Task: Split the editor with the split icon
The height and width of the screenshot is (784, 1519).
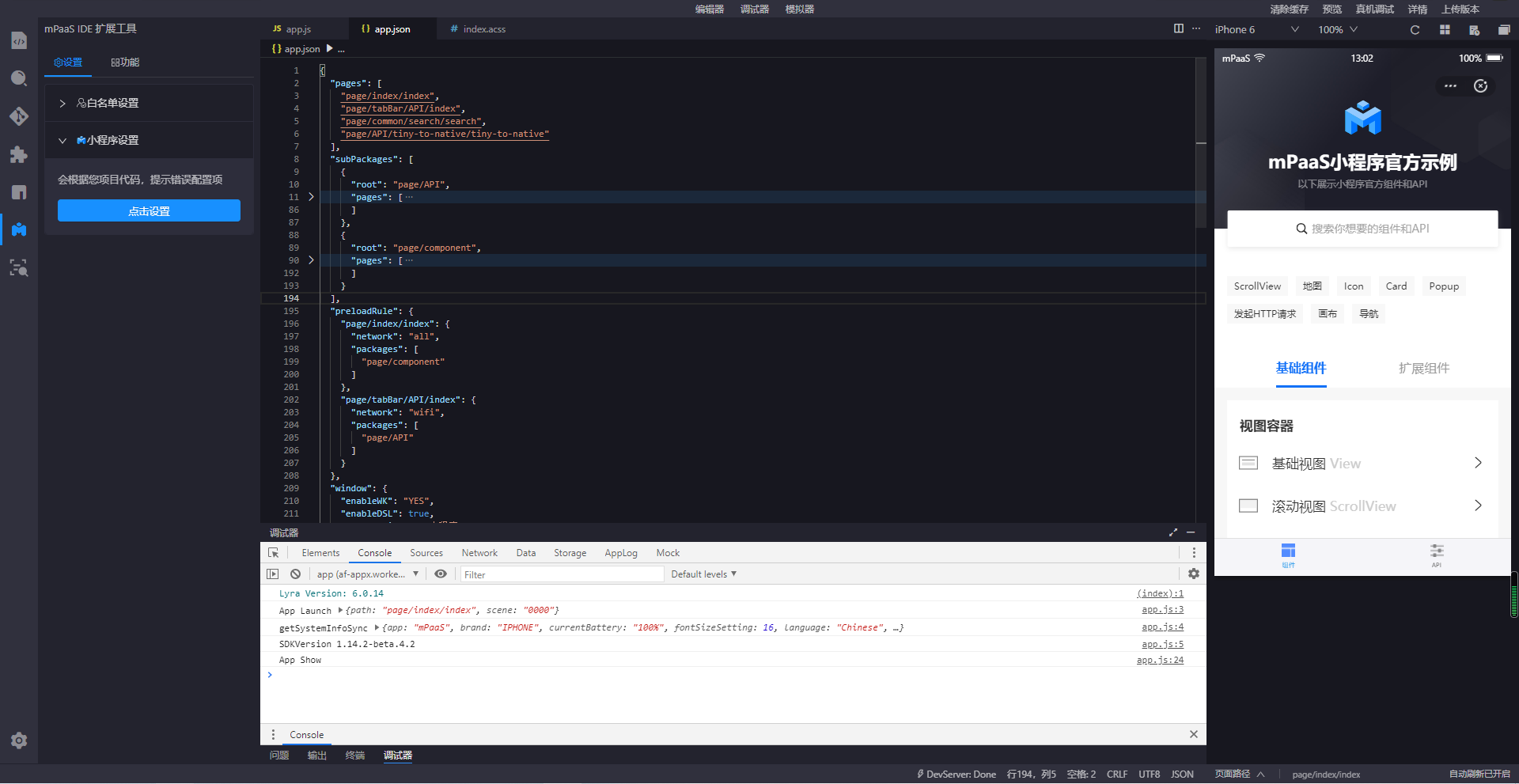Action: (x=1178, y=28)
